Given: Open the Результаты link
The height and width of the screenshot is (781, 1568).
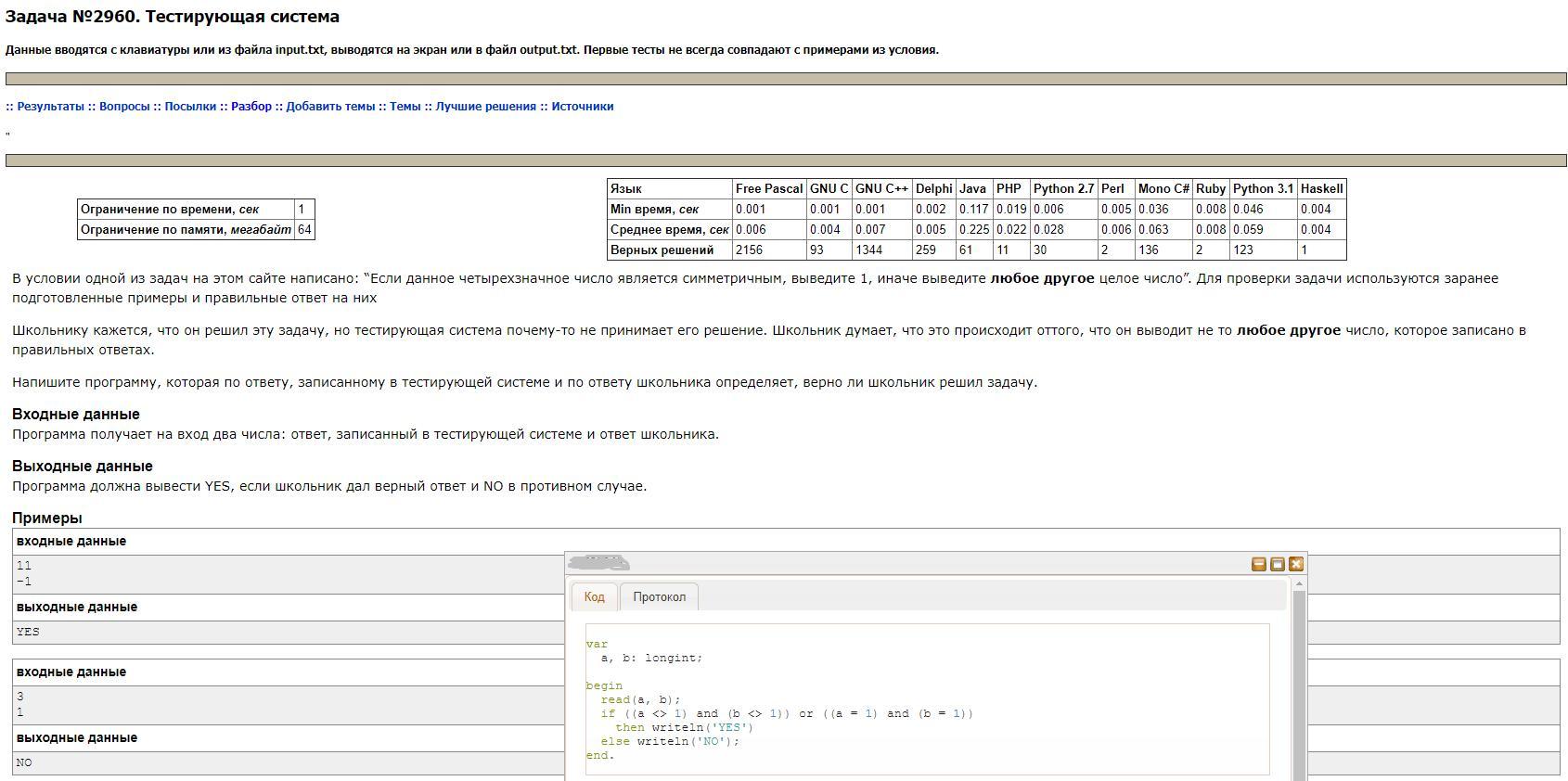Looking at the screenshot, I should tap(50, 107).
